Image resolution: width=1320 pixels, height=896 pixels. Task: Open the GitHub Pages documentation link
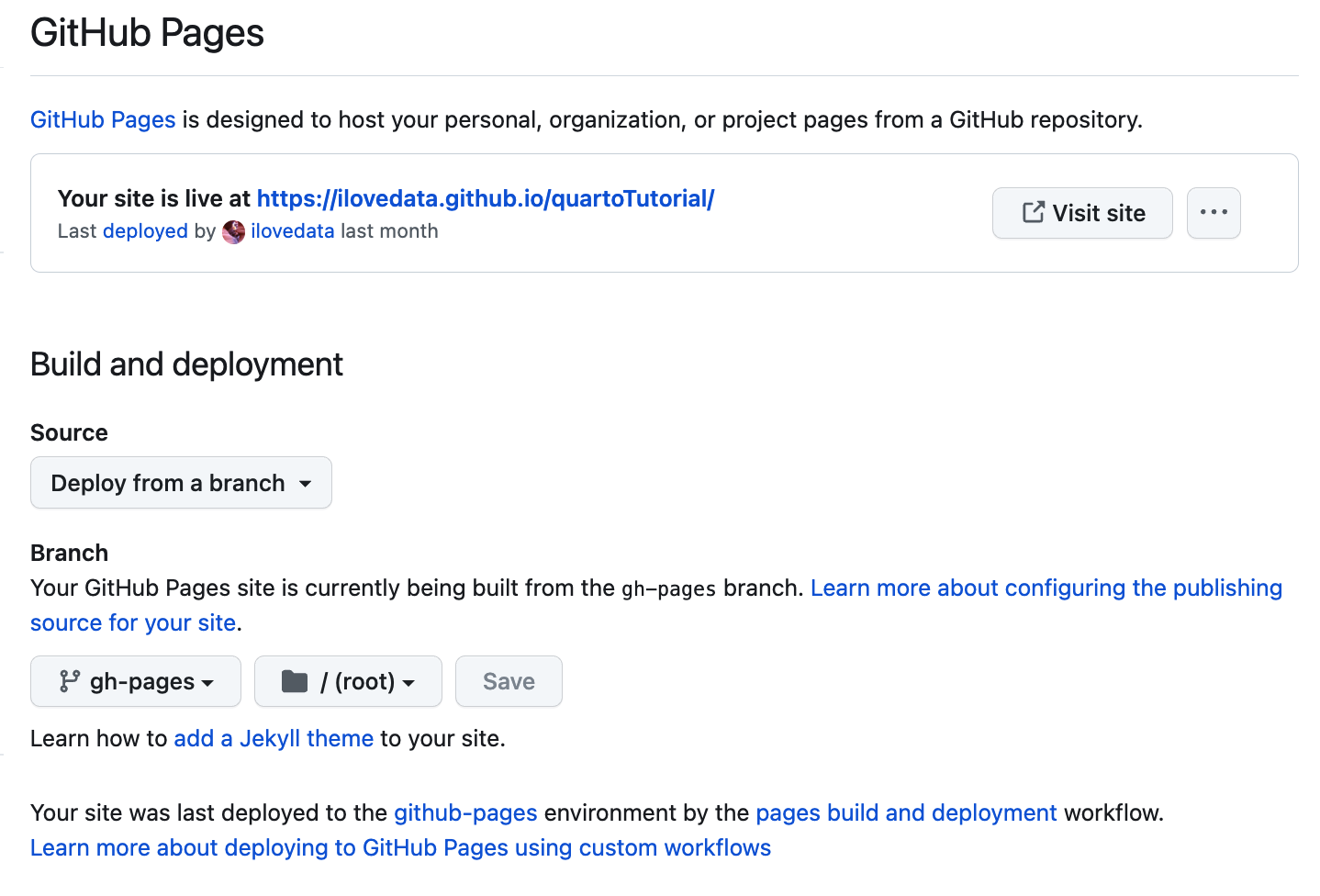[103, 120]
